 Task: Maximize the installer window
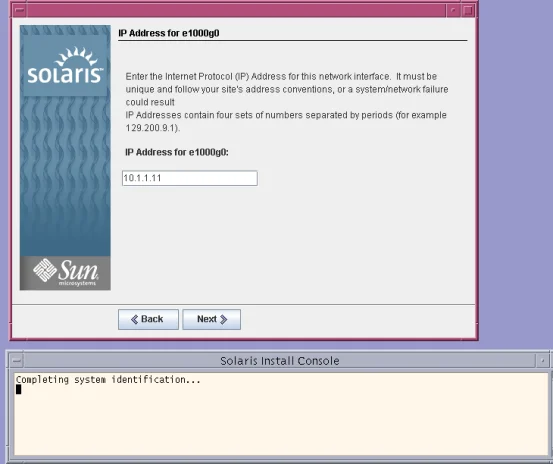tap(468, 10)
